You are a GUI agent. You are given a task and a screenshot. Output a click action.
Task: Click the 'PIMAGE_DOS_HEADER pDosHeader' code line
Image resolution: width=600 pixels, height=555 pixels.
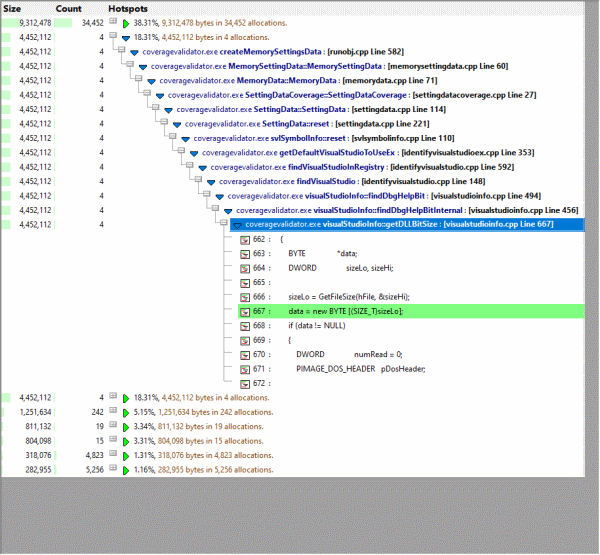click(x=361, y=369)
